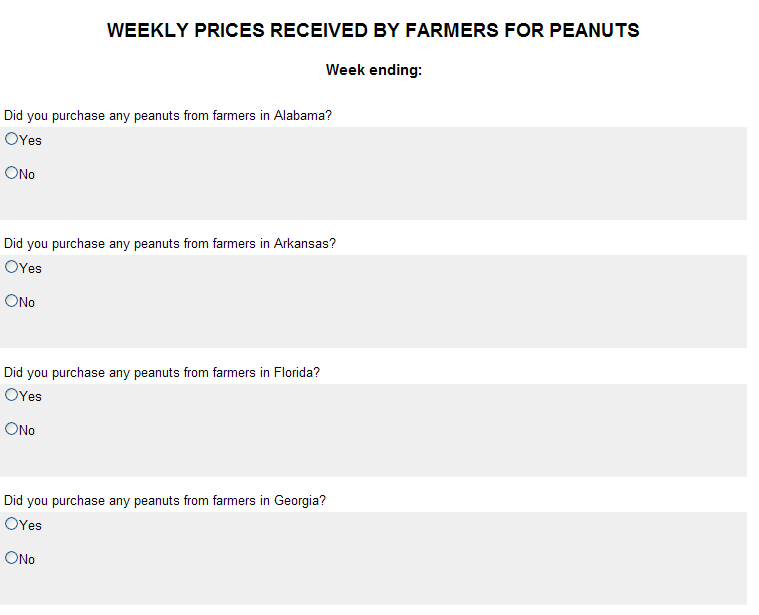759x615 pixels.
Task: Click the Alabama peanut purchase question text
Action: [168, 116]
